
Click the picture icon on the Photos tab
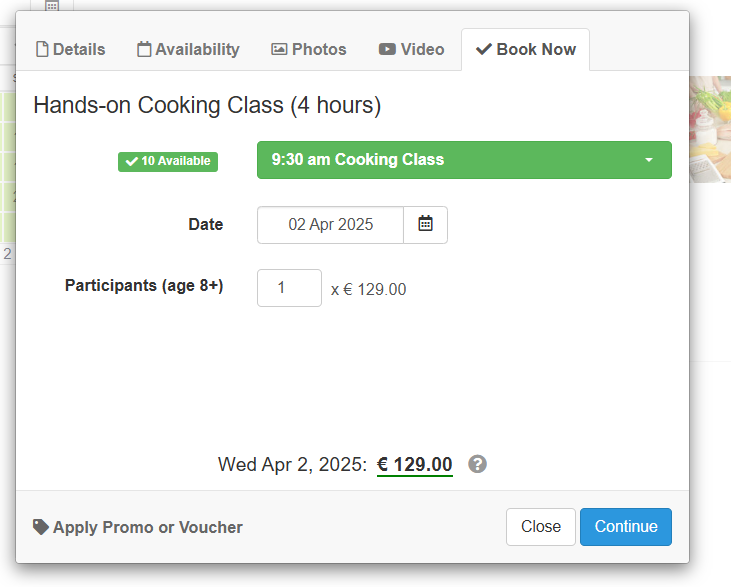point(279,49)
